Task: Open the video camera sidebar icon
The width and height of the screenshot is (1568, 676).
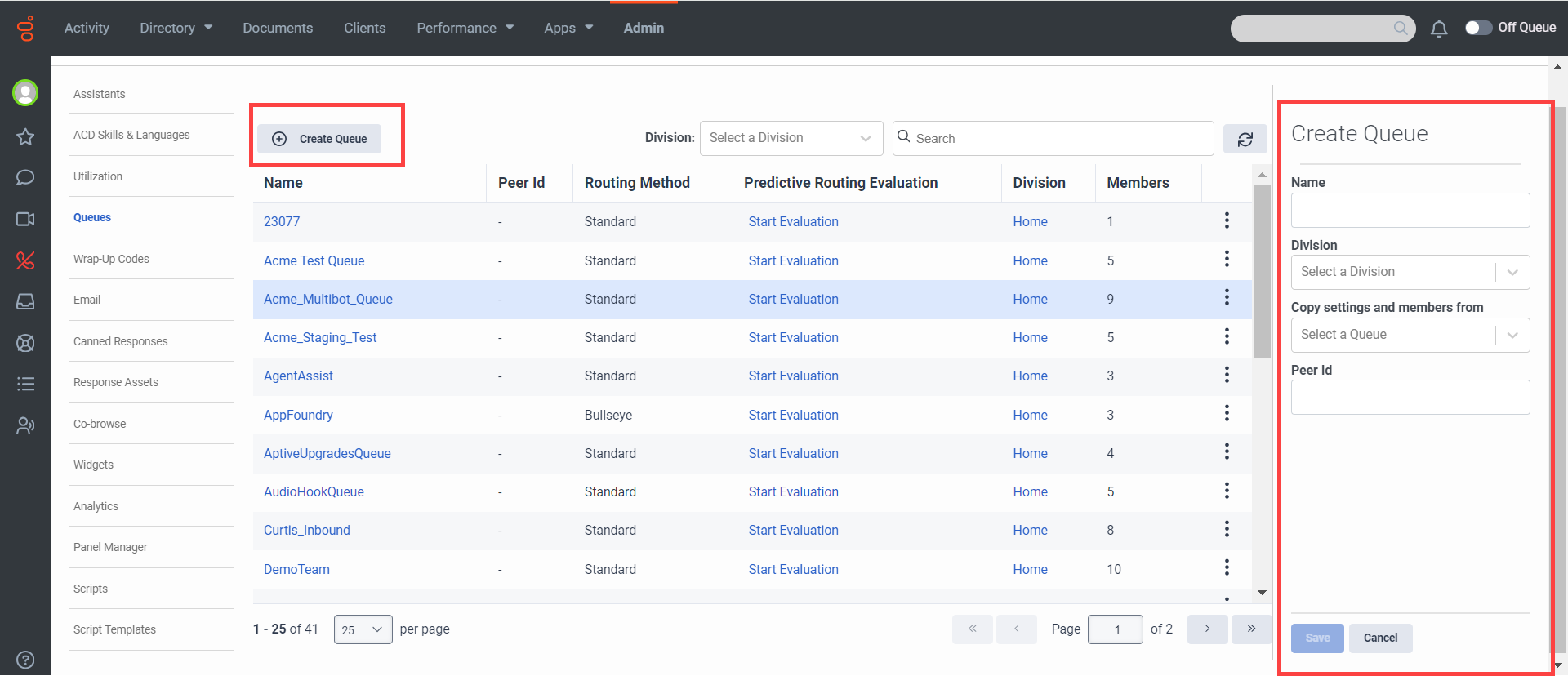Action: coord(25,219)
